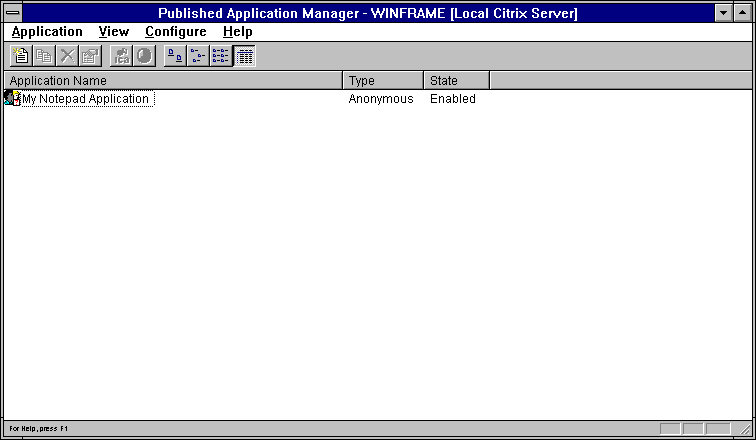
Task: Click the My Notepad Application row icon
Action: [x=12, y=98]
